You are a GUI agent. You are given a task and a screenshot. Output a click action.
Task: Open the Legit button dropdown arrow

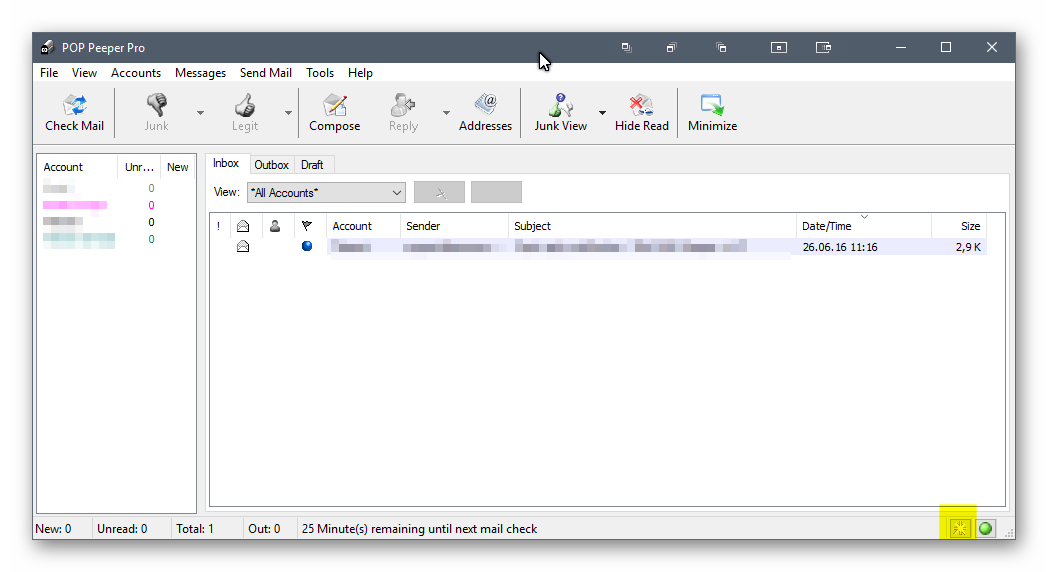(288, 113)
